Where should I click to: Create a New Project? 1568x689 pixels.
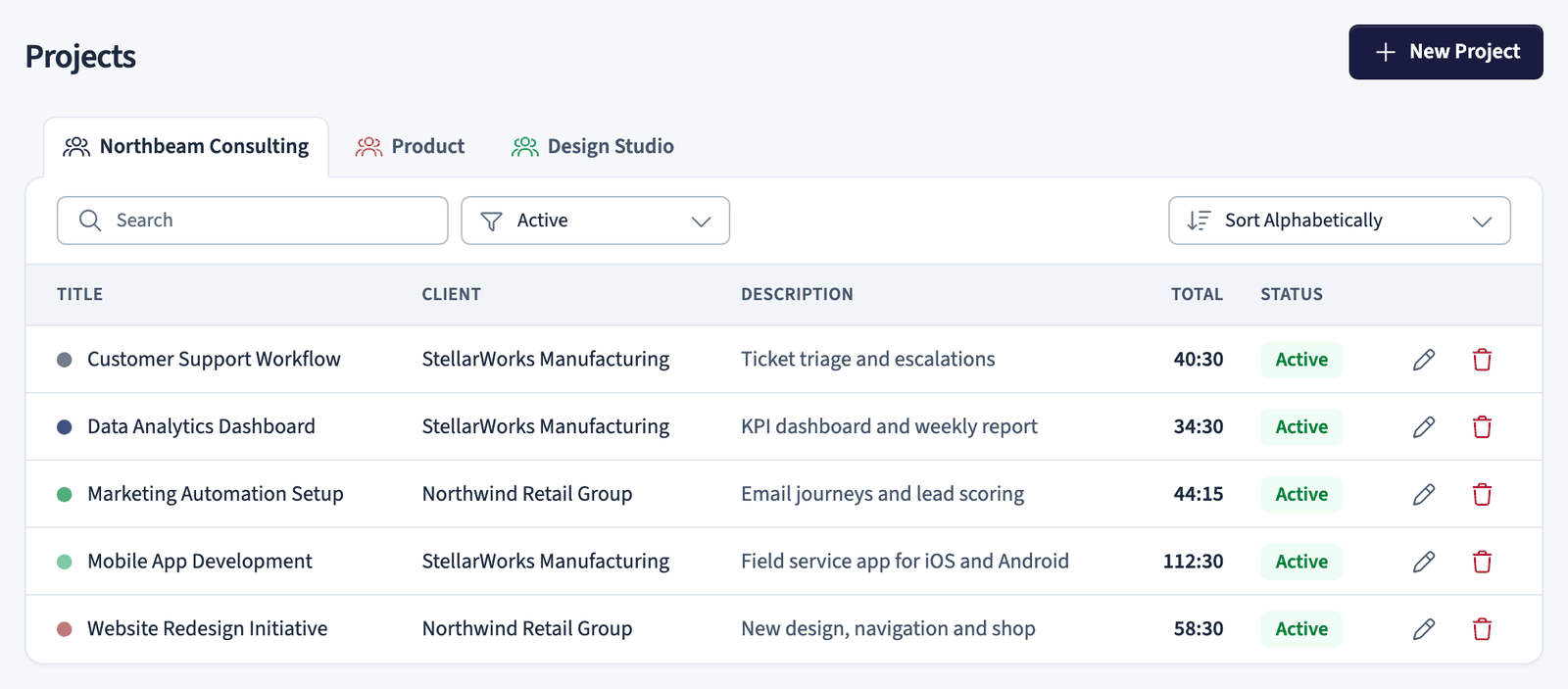1445,52
